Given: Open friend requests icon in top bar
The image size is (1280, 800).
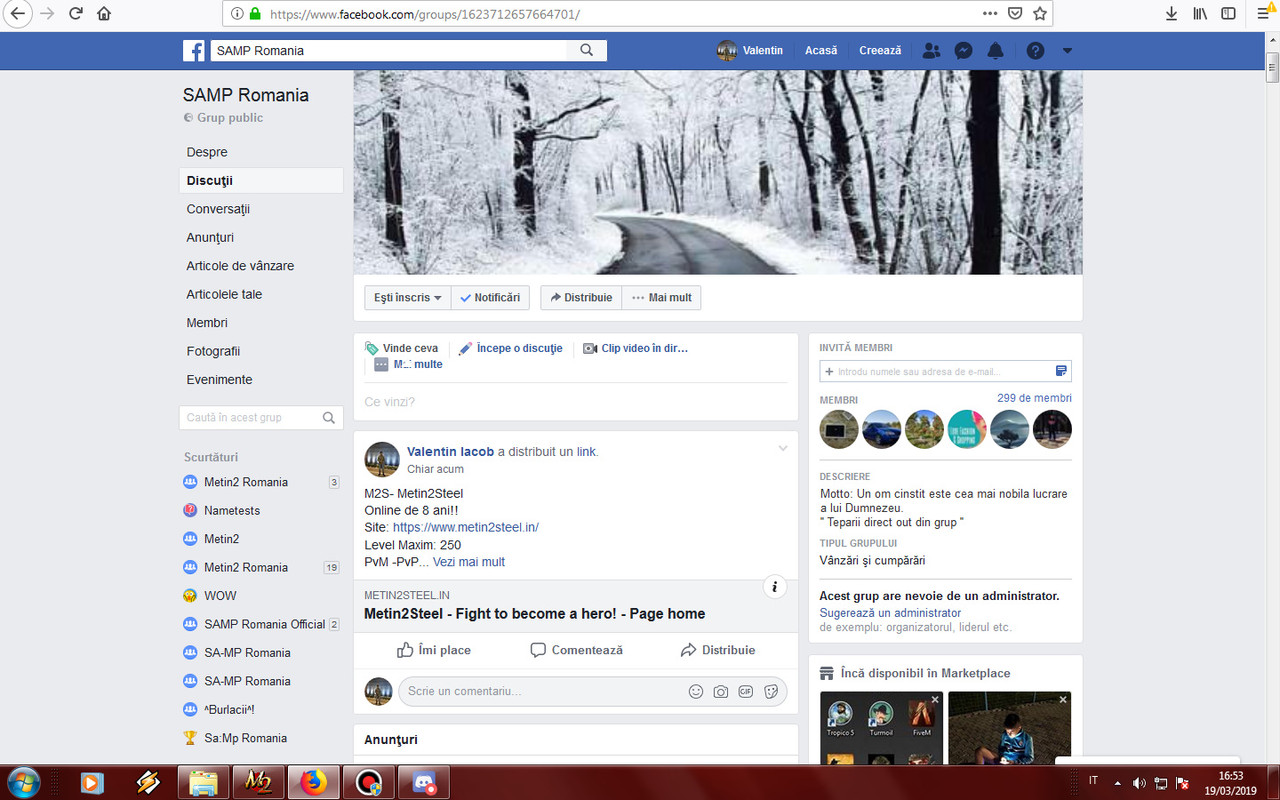Looking at the screenshot, I should (931, 50).
